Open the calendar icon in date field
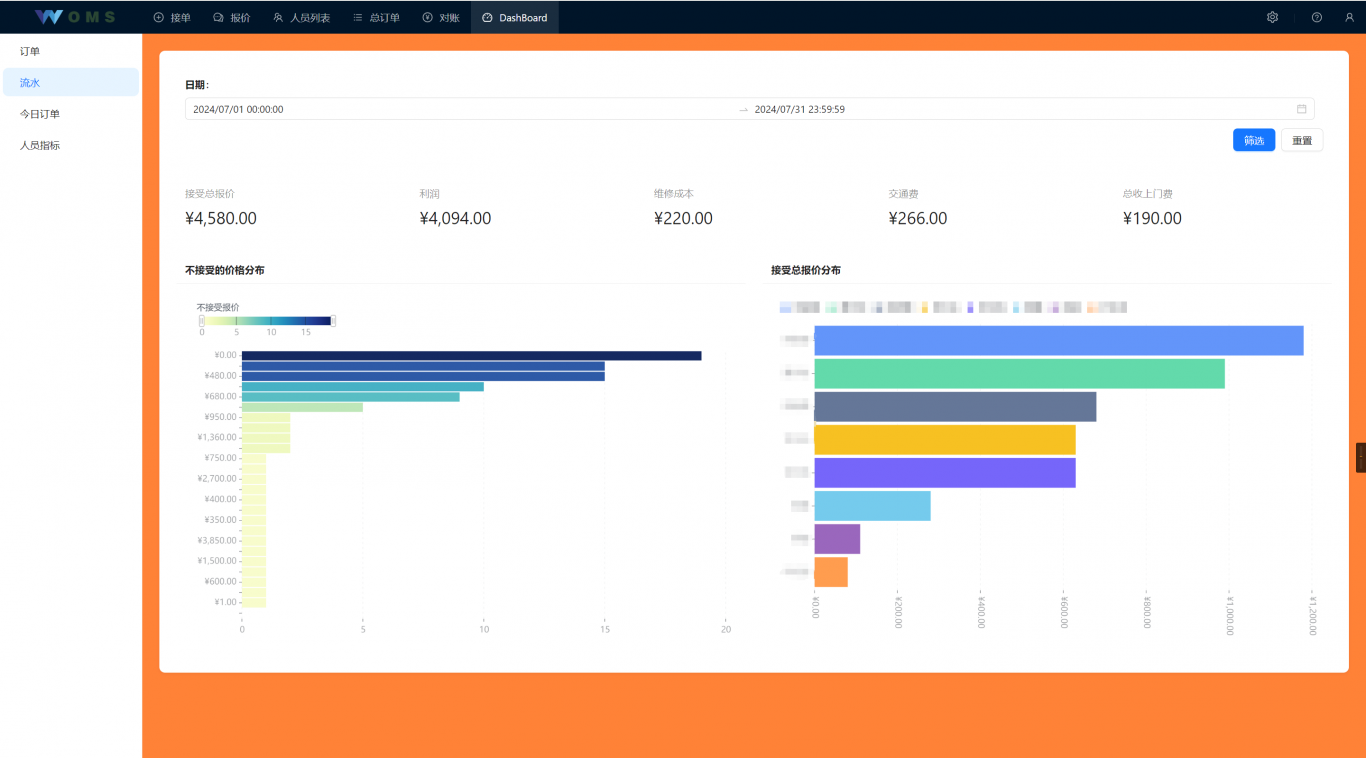The width and height of the screenshot is (1366, 758). [1302, 109]
